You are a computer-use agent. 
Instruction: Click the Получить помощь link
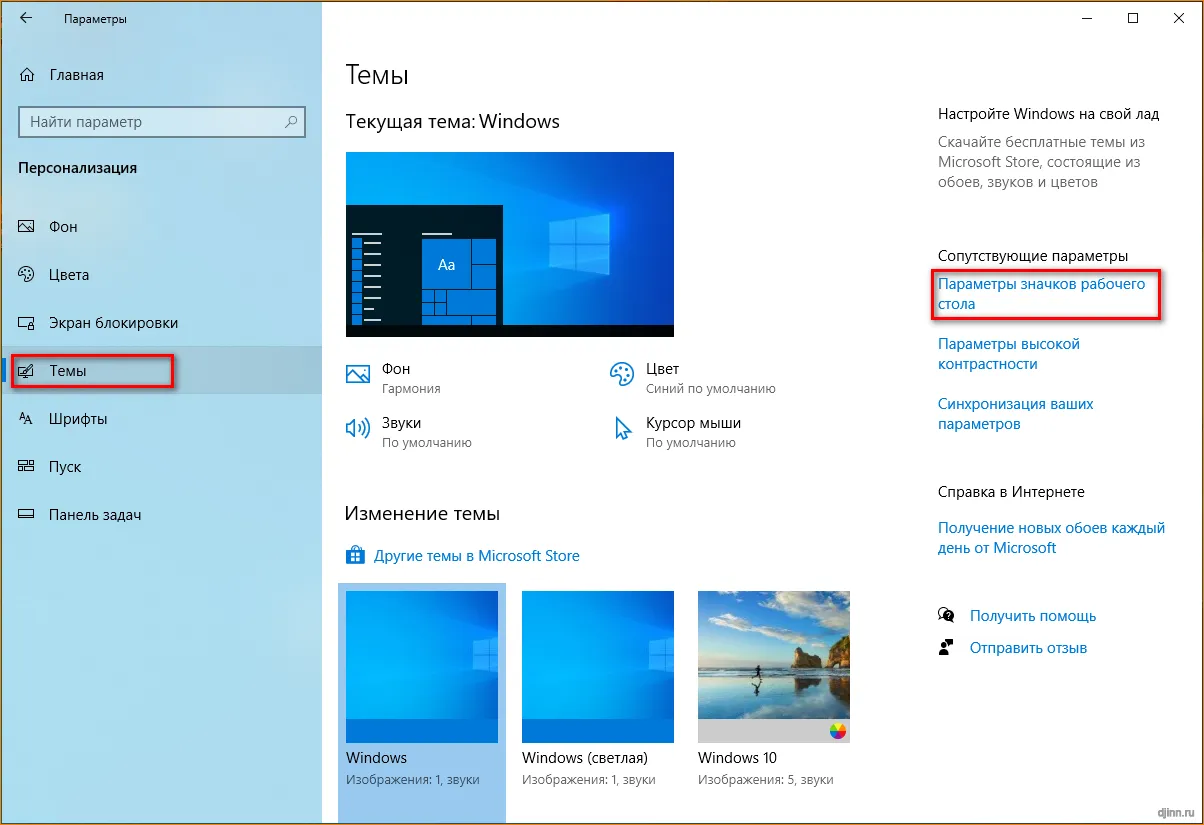[1033, 616]
